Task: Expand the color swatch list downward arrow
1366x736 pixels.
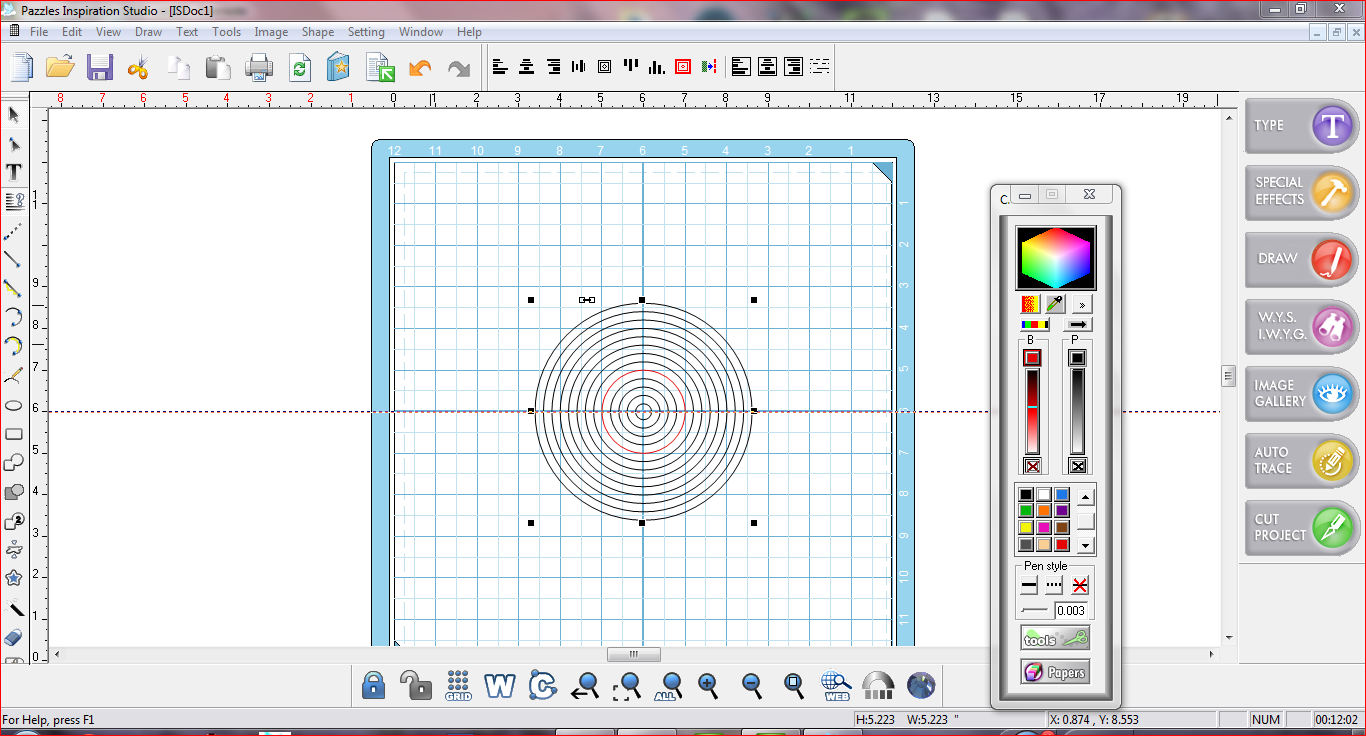Action: pos(1086,544)
